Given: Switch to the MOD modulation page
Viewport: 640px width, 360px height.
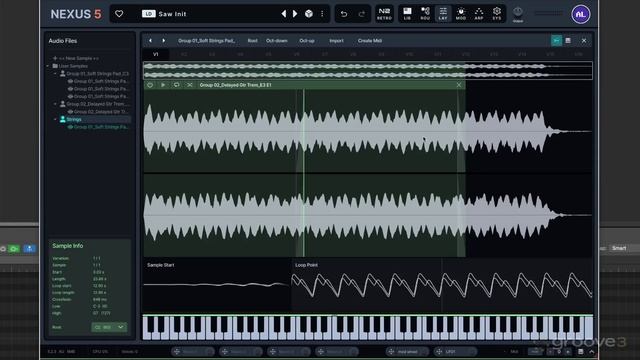Looking at the screenshot, I should [461, 14].
